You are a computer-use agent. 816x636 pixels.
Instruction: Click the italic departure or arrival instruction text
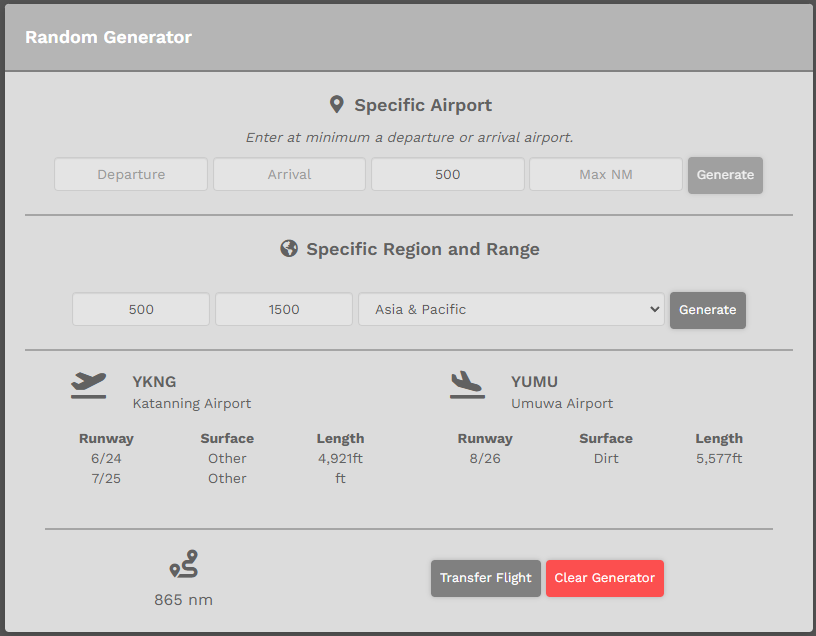409,137
